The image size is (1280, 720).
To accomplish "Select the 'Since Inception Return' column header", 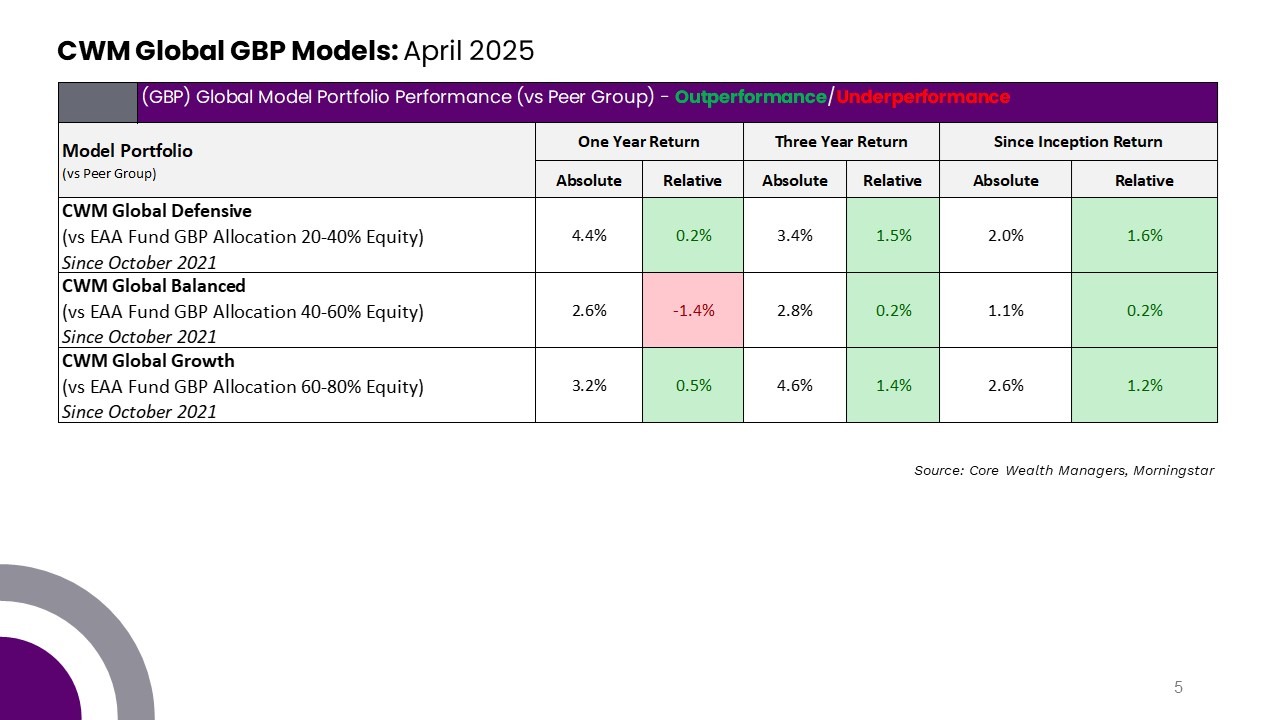I will pyautogui.click(x=1078, y=142).
